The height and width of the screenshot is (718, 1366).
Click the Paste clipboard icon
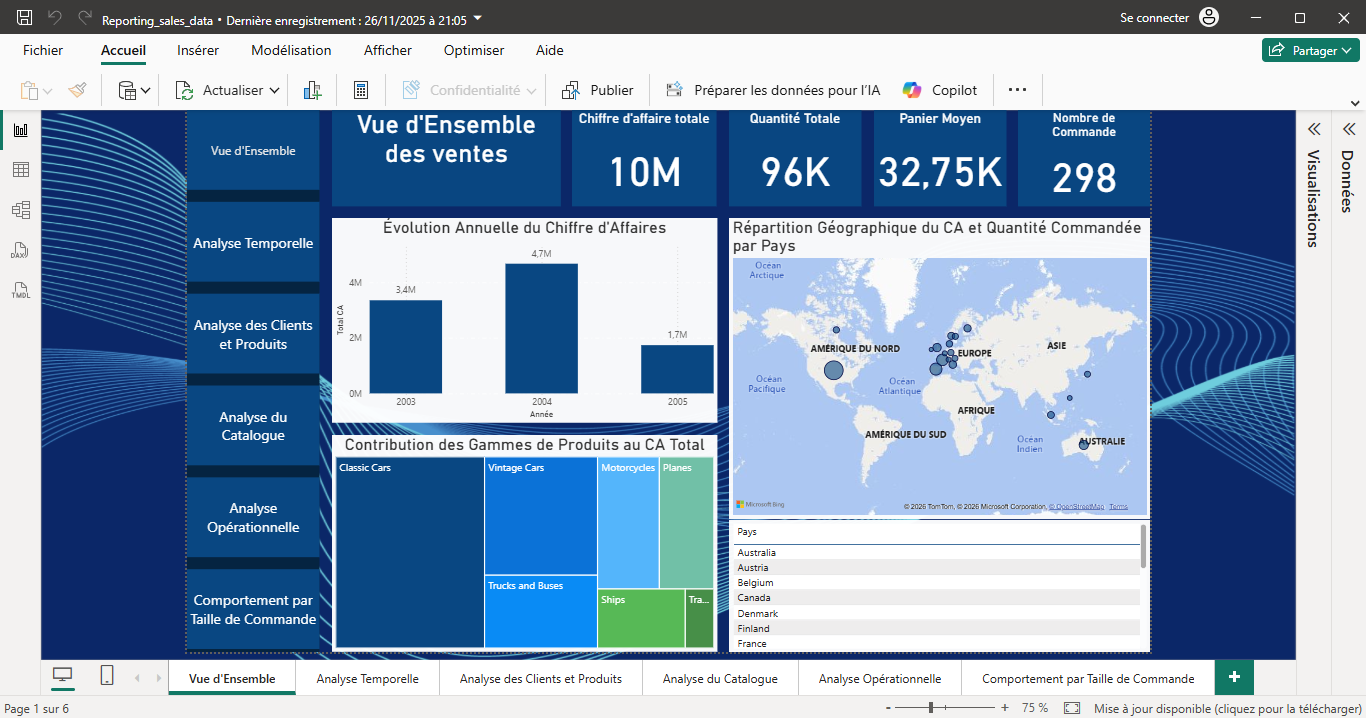pos(29,90)
